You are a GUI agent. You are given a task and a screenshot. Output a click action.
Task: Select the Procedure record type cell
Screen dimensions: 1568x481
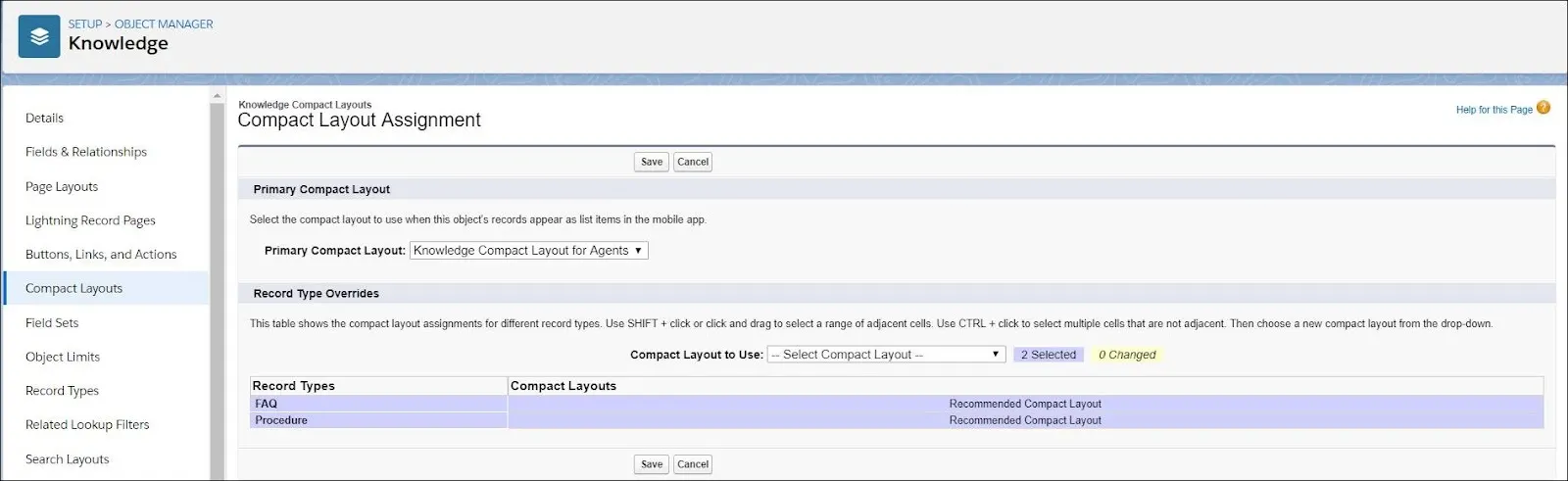pyautogui.click(x=379, y=420)
